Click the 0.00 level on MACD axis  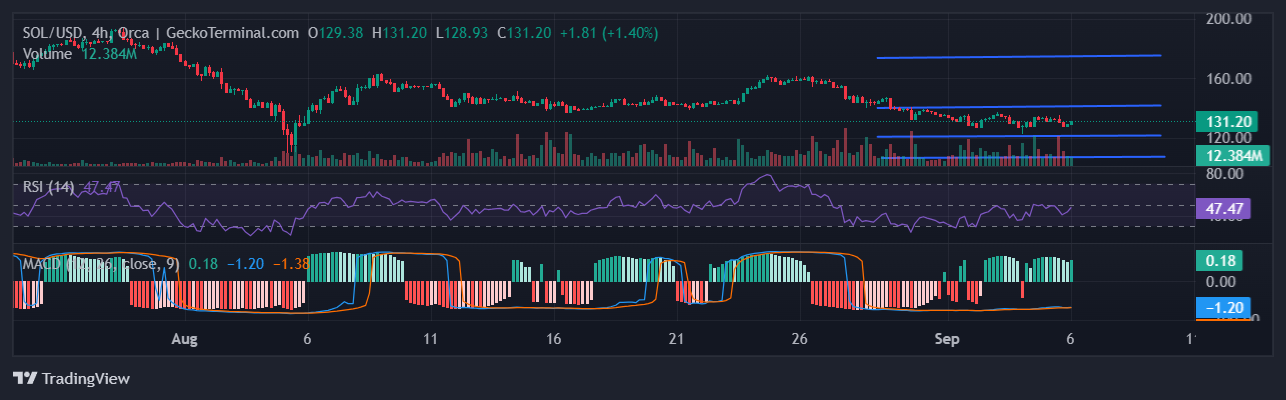pyautogui.click(x=1229, y=283)
